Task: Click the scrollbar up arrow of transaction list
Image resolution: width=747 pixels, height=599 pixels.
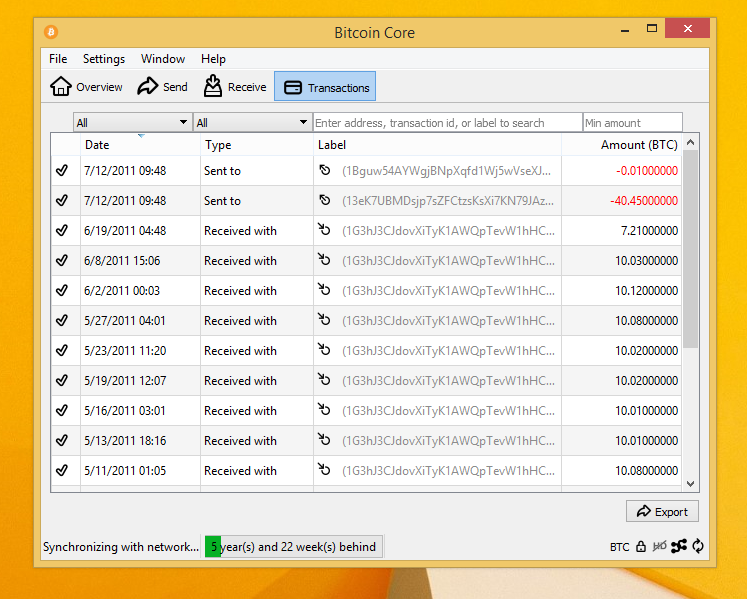Action: [690, 142]
